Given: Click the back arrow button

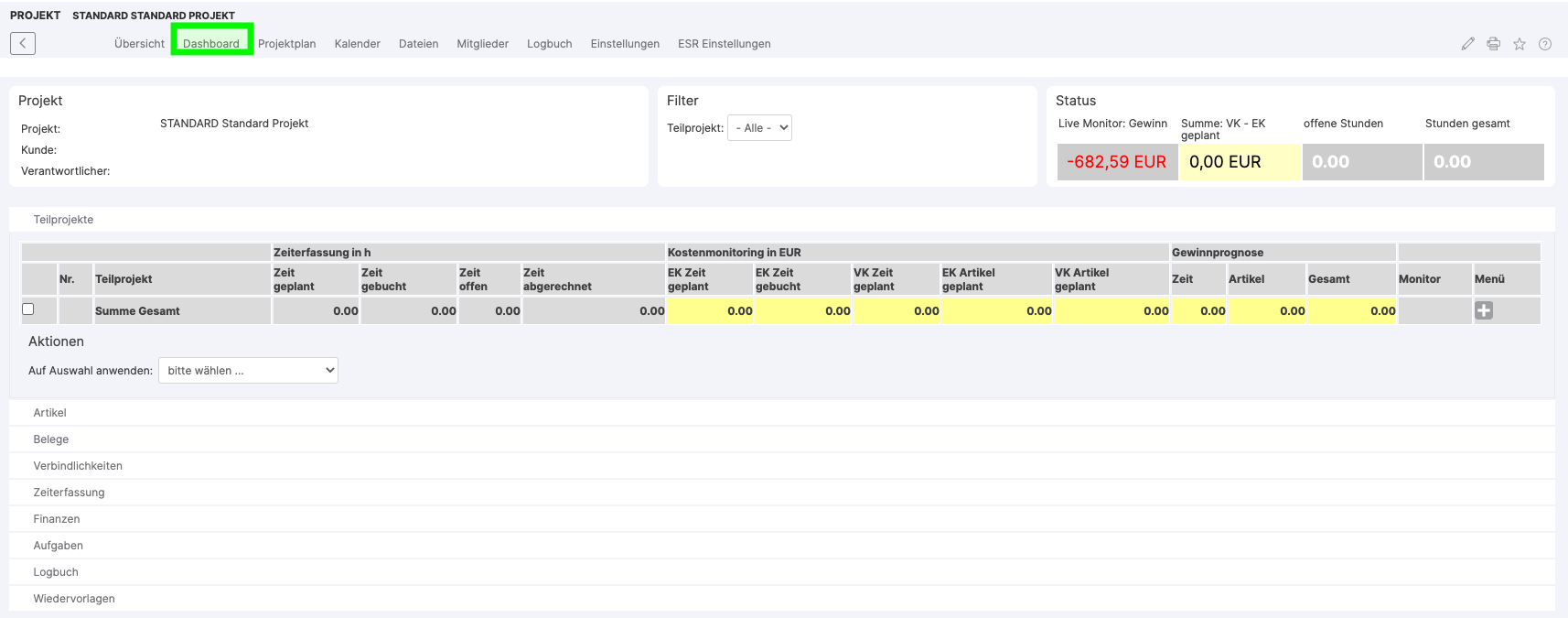Looking at the screenshot, I should (23, 43).
